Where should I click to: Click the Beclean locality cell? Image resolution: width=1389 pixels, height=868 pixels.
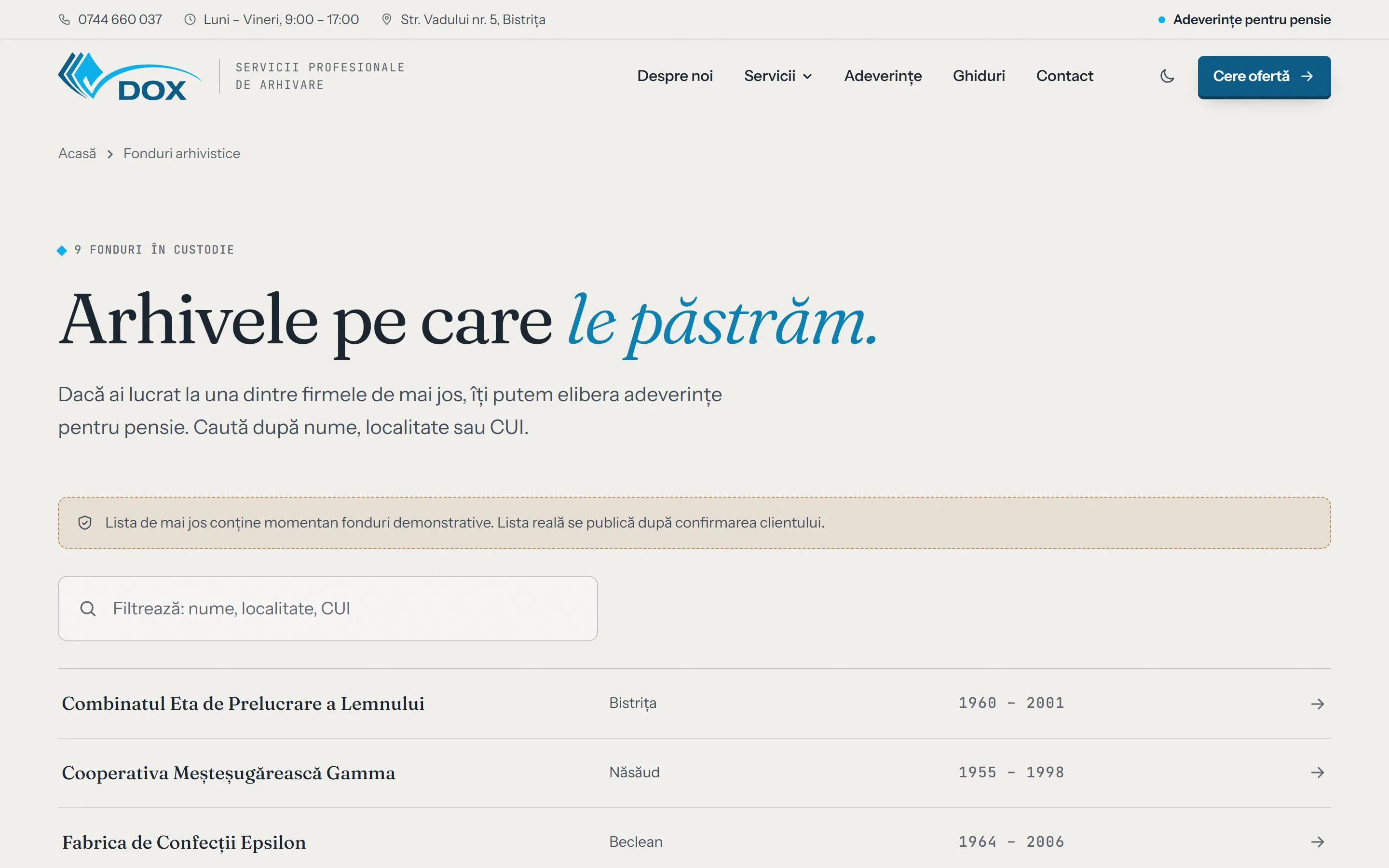pos(635,841)
